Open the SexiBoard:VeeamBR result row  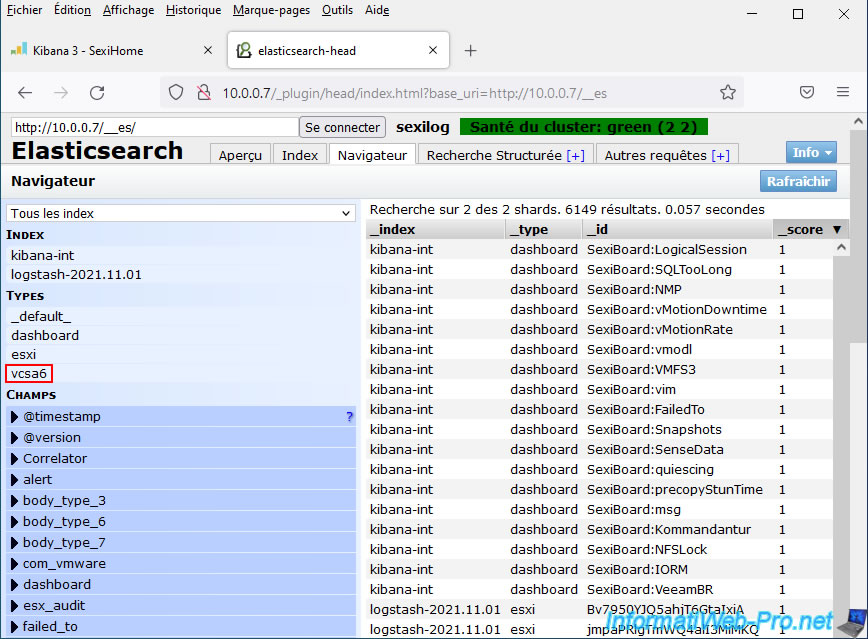coord(600,590)
